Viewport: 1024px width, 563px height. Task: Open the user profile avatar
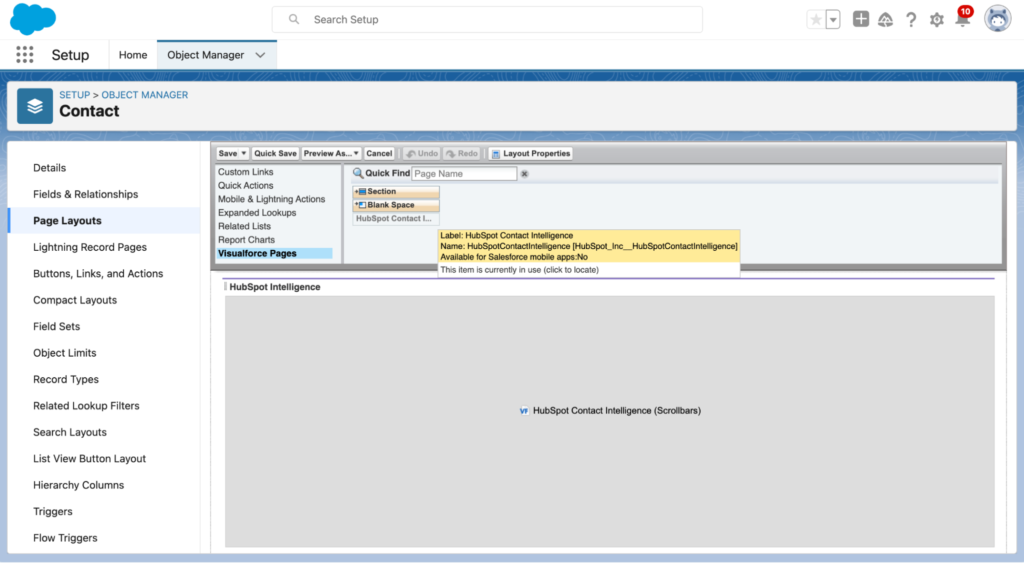[x=997, y=19]
